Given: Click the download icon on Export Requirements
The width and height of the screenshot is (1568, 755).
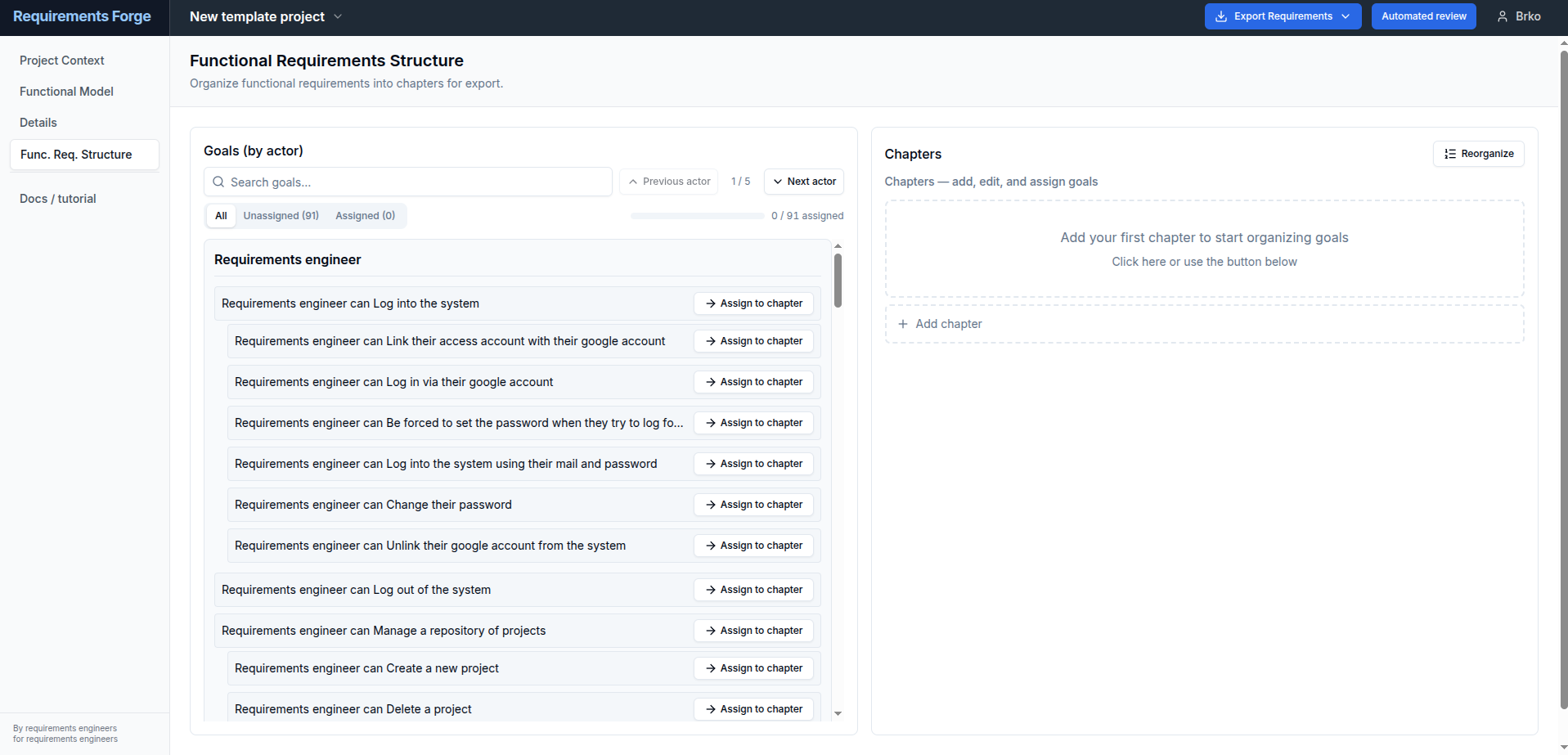Looking at the screenshot, I should (x=1221, y=16).
